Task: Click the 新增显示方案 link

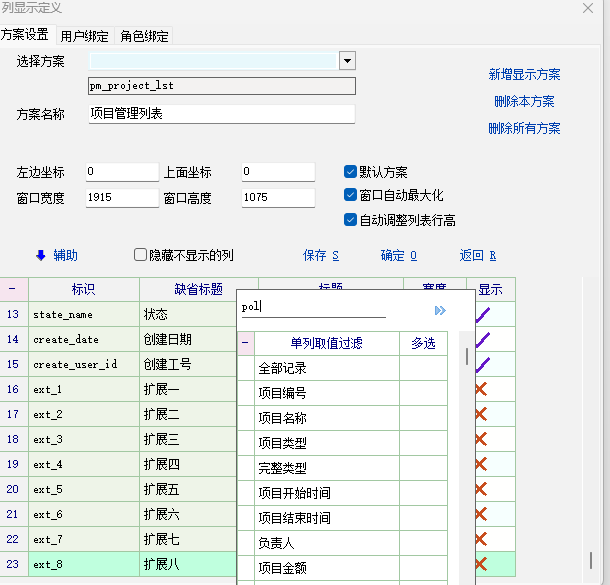Action: (524, 74)
